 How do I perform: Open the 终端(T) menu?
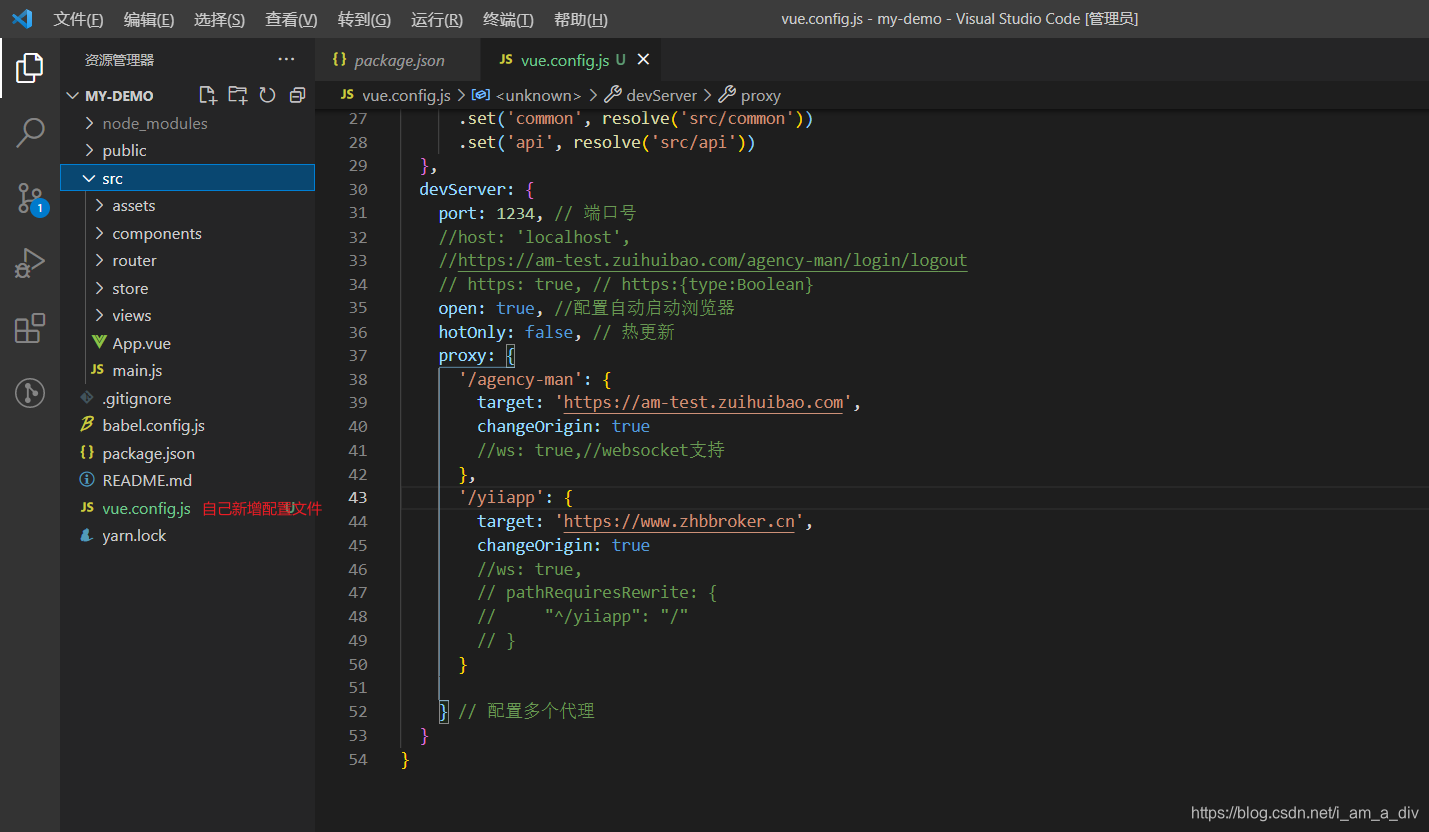(x=508, y=20)
